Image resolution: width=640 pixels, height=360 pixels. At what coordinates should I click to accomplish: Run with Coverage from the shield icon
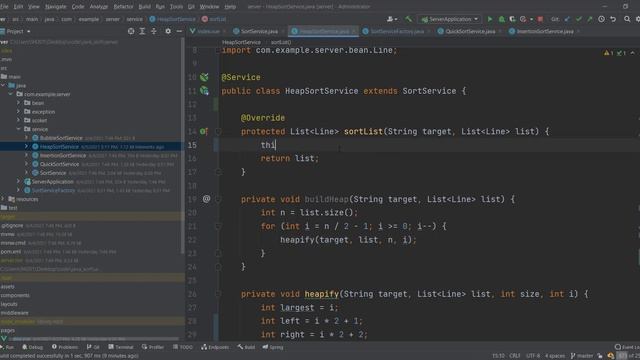click(x=512, y=19)
